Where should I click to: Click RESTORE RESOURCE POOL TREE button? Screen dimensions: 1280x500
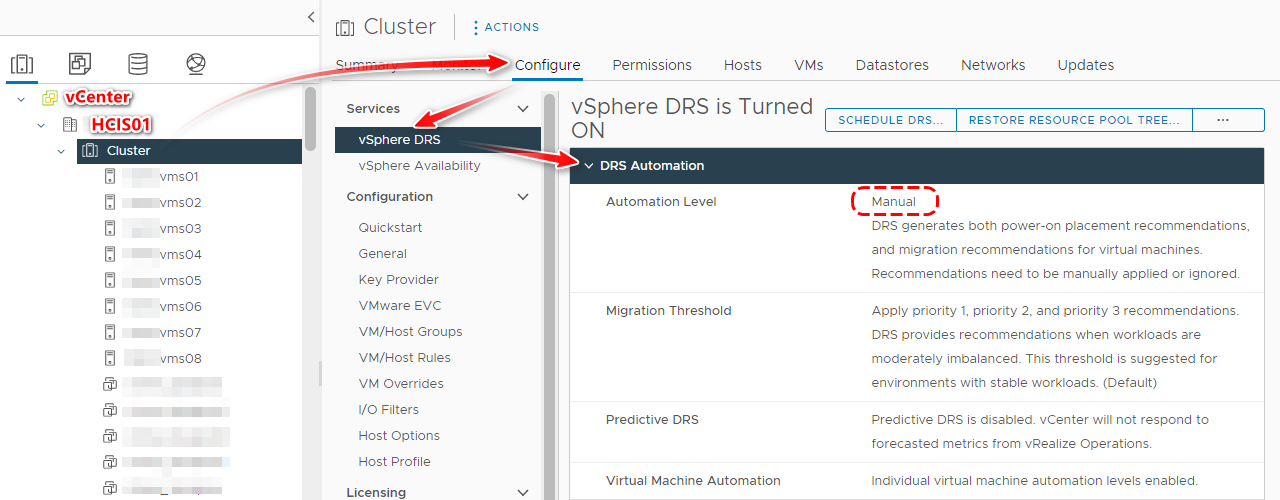(x=1074, y=120)
